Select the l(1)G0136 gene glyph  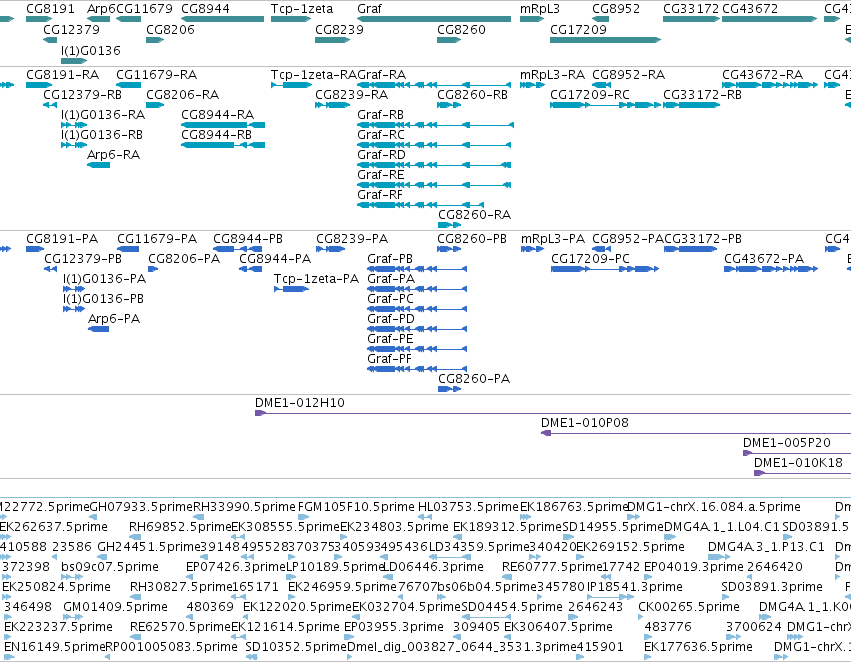click(x=74, y=61)
